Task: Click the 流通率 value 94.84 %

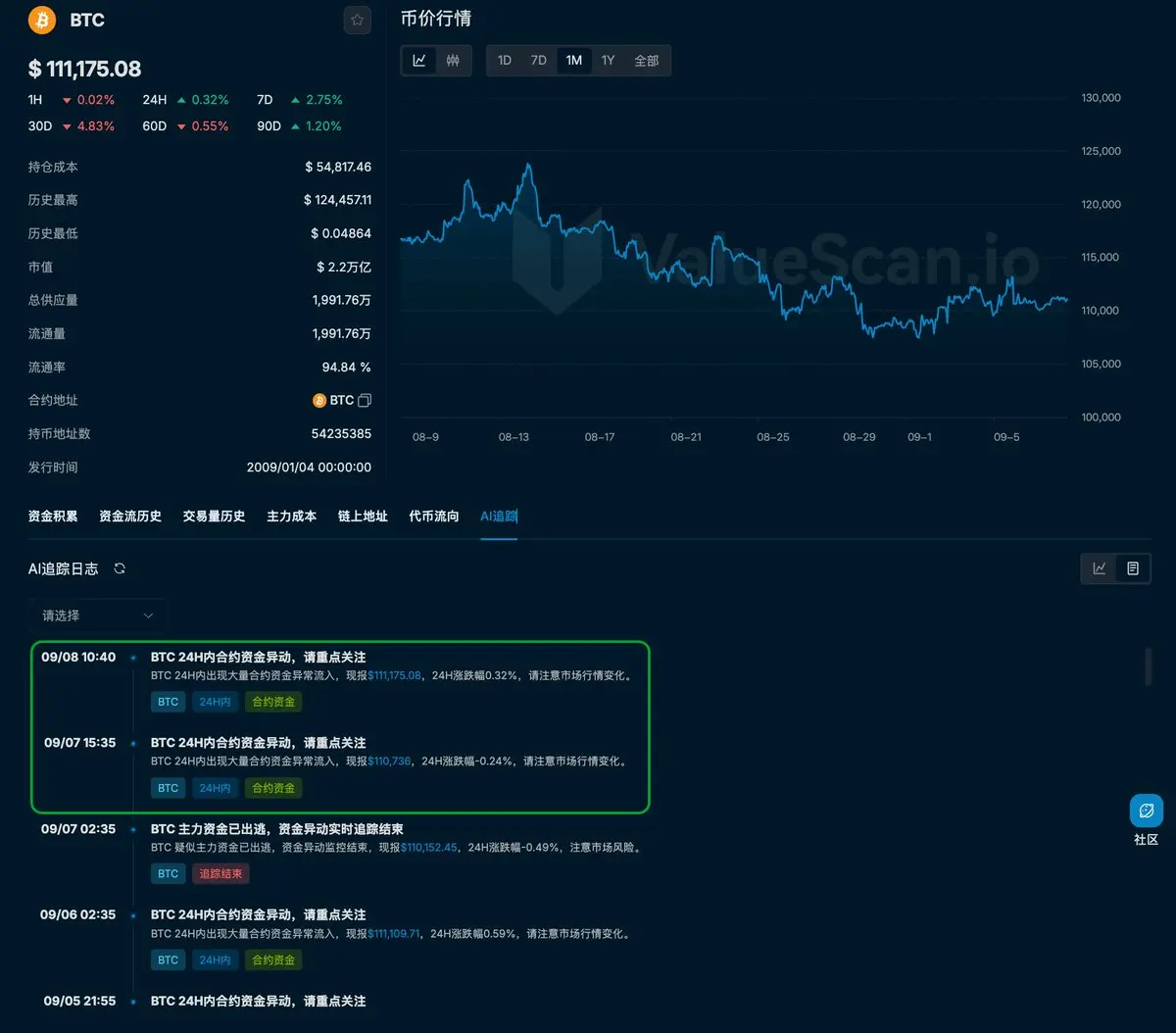Action: click(347, 367)
